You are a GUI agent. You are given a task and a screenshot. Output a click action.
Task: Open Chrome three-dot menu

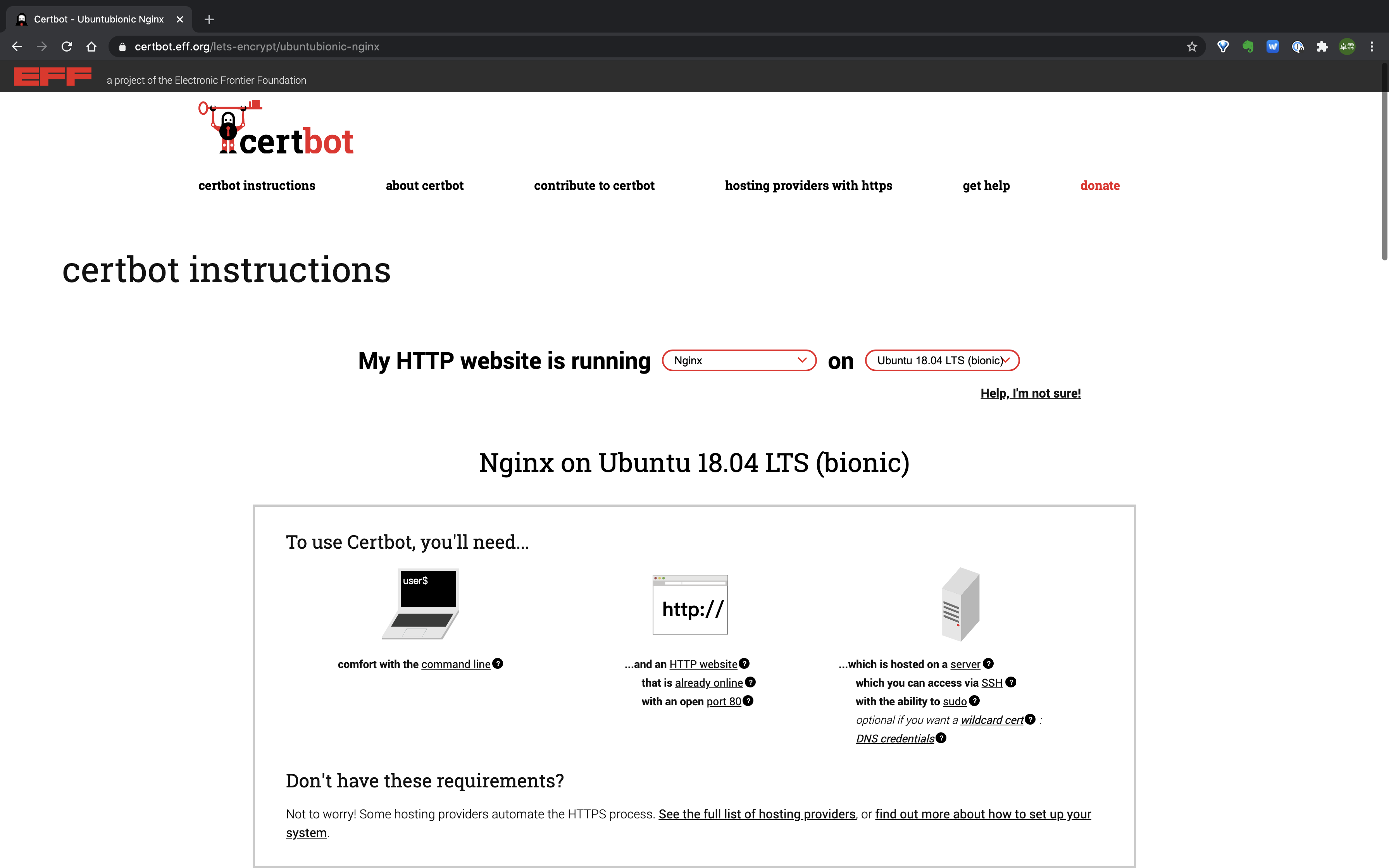1372,46
